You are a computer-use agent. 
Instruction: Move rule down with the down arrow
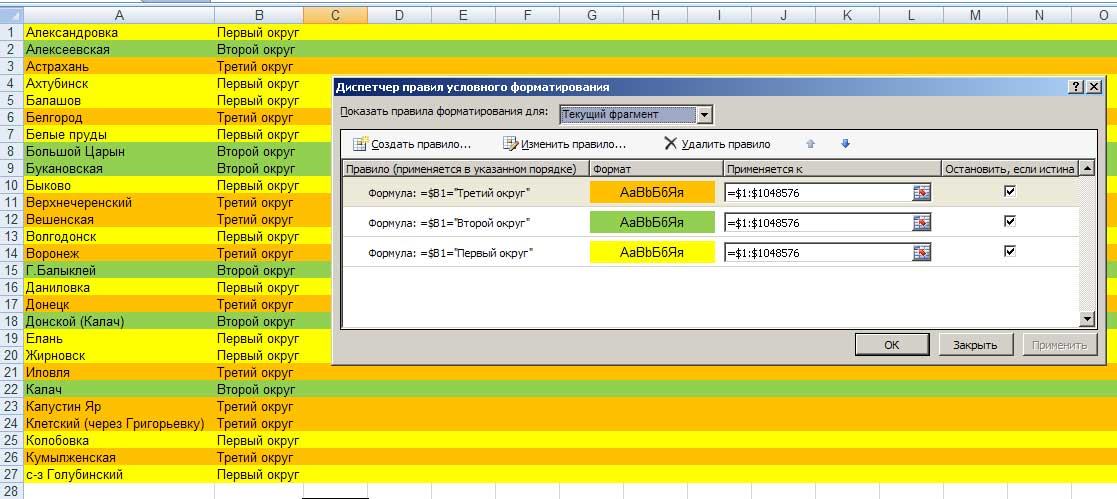(x=845, y=144)
